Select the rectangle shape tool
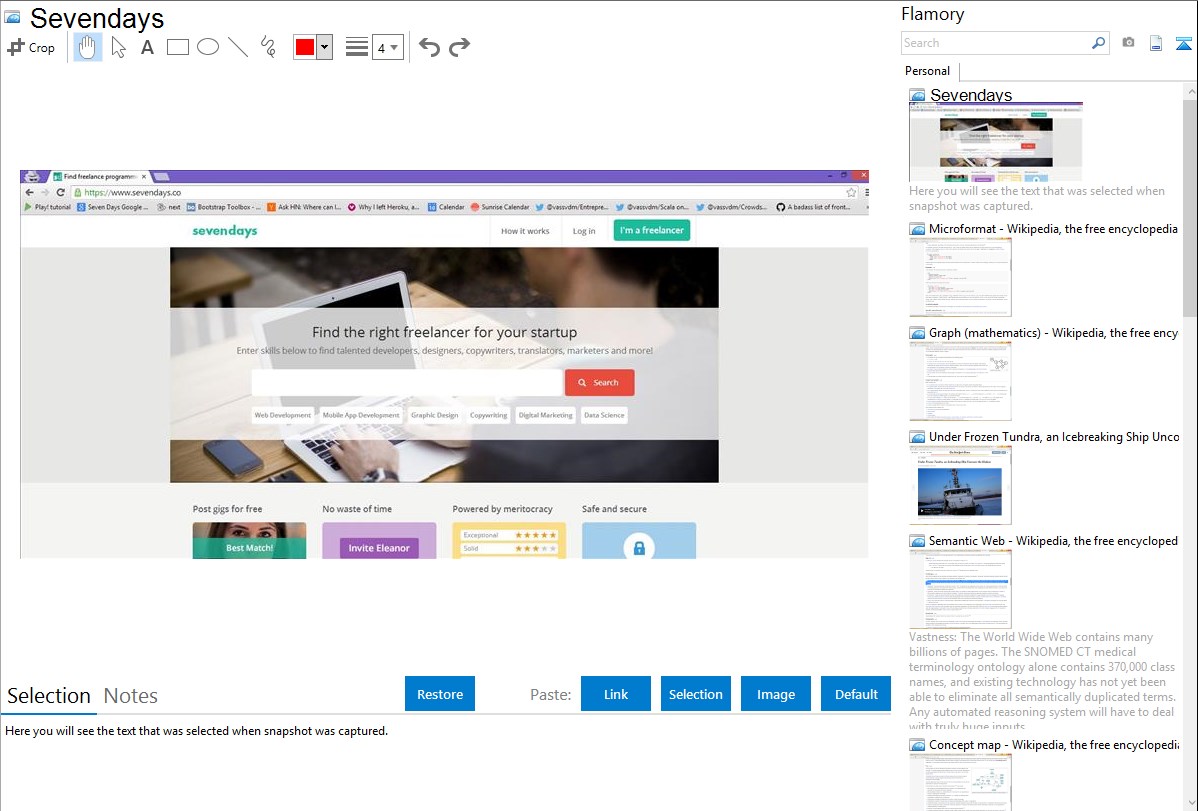 click(178, 47)
